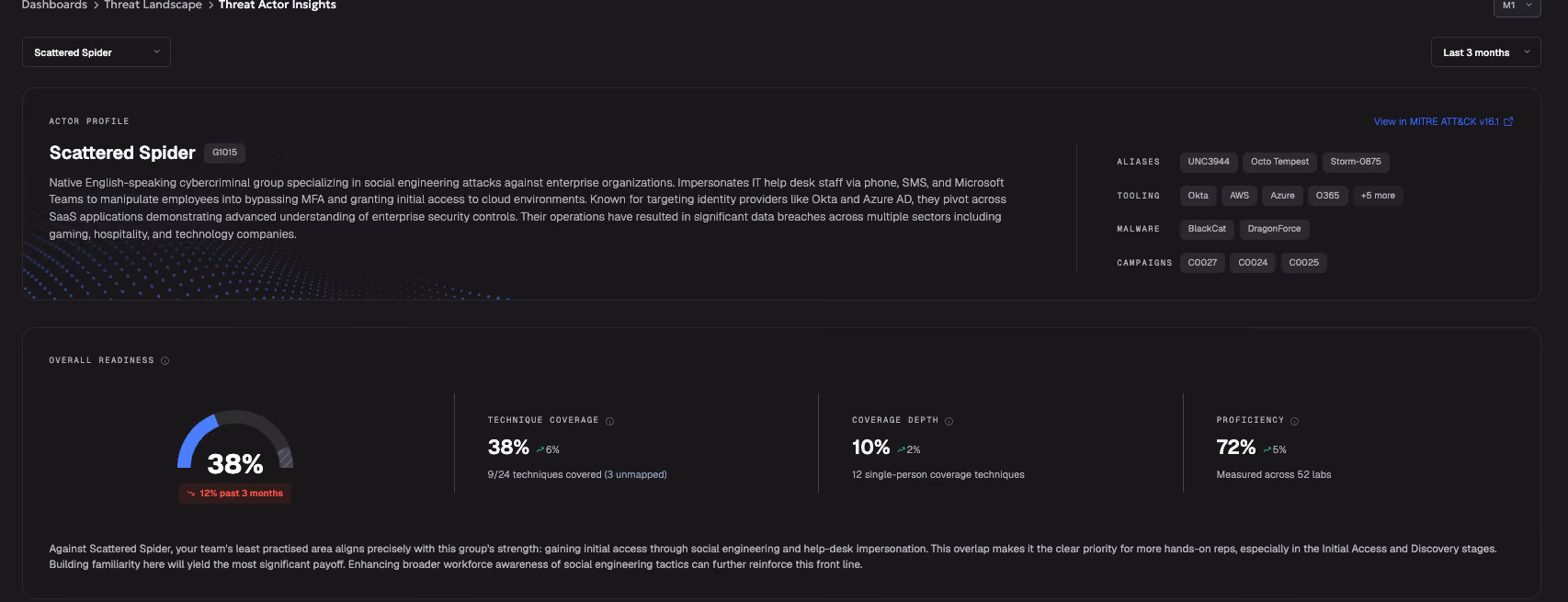Click the AWS tooling tag
This screenshot has width=1568, height=602.
pyautogui.click(x=1239, y=196)
